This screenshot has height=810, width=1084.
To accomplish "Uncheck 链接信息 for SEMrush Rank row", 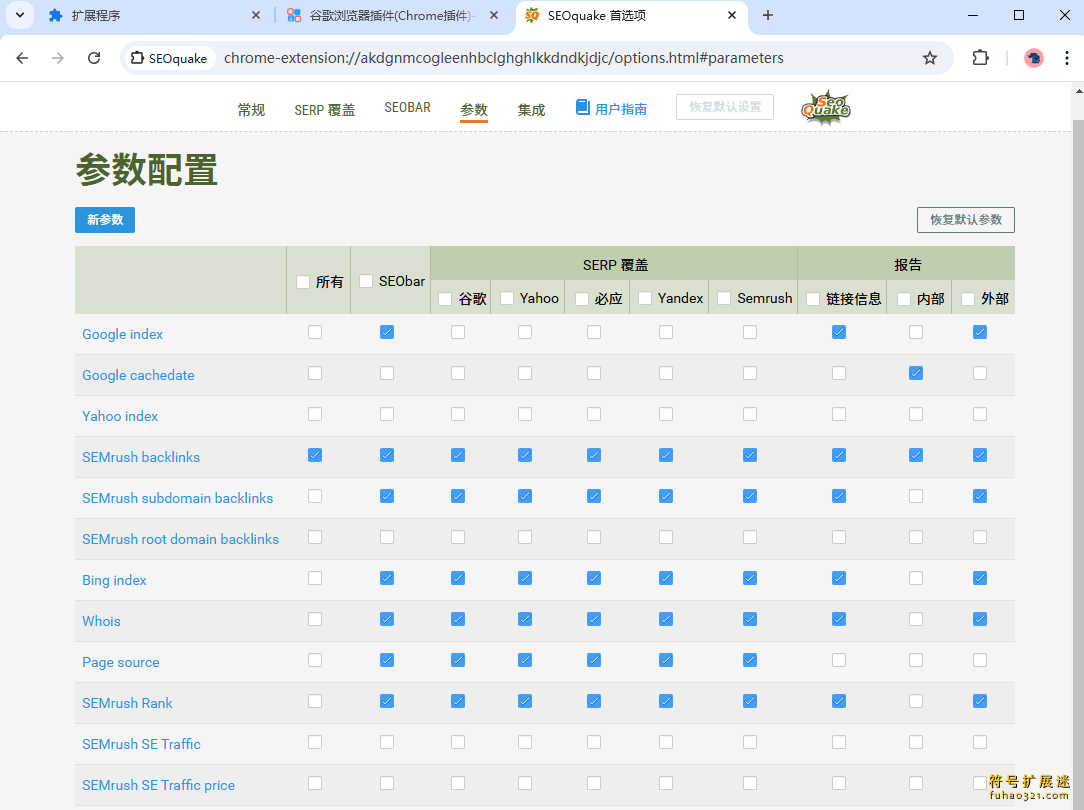I will coord(839,701).
